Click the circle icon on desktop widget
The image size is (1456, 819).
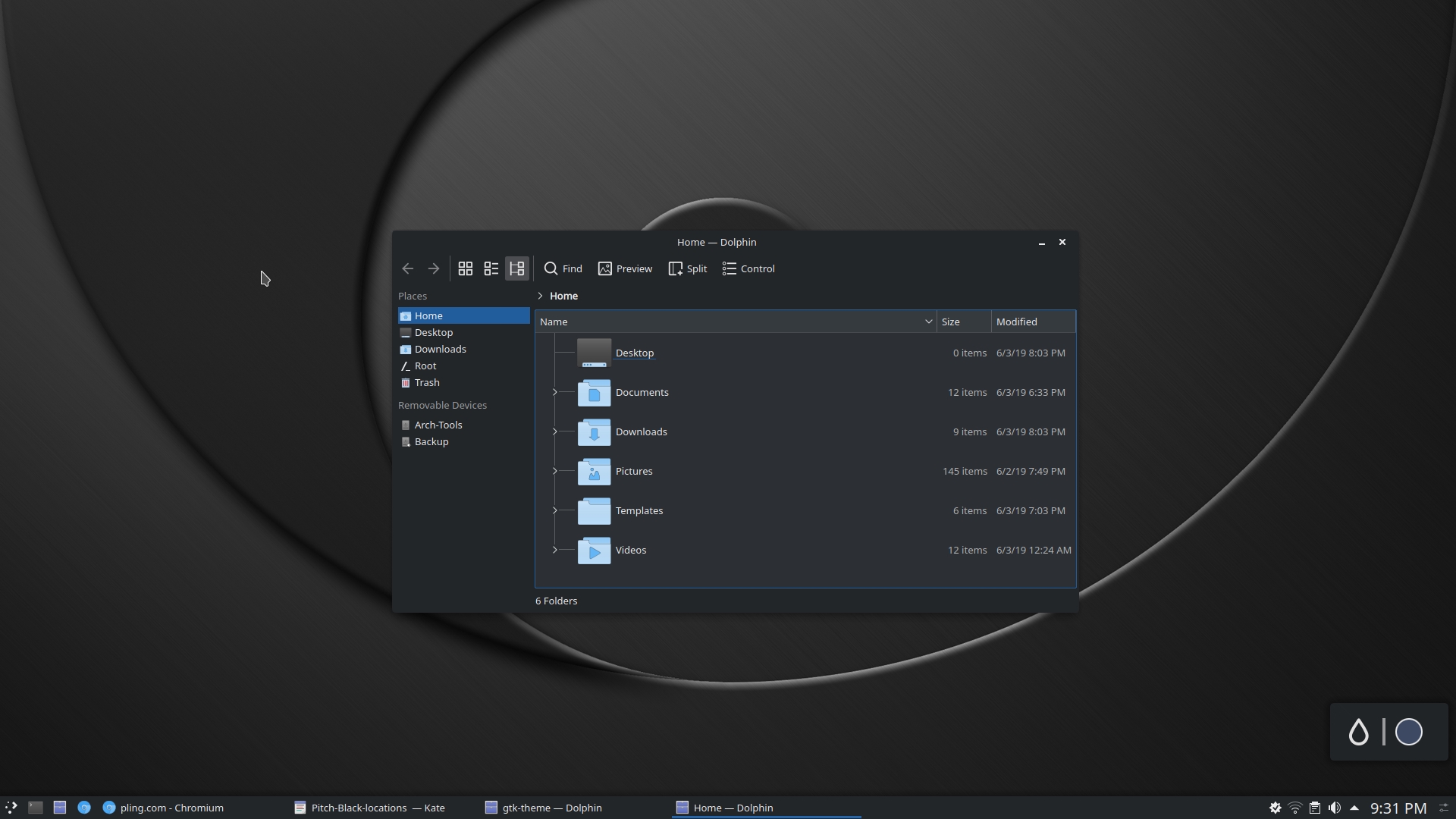tap(1409, 732)
